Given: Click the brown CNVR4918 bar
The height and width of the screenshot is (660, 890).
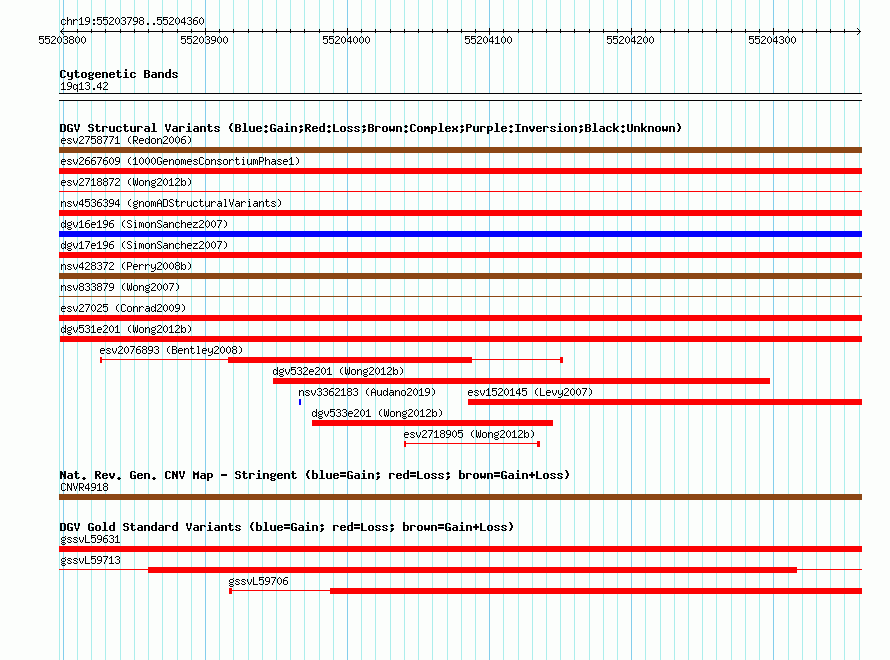Looking at the screenshot, I should click(x=460, y=497).
